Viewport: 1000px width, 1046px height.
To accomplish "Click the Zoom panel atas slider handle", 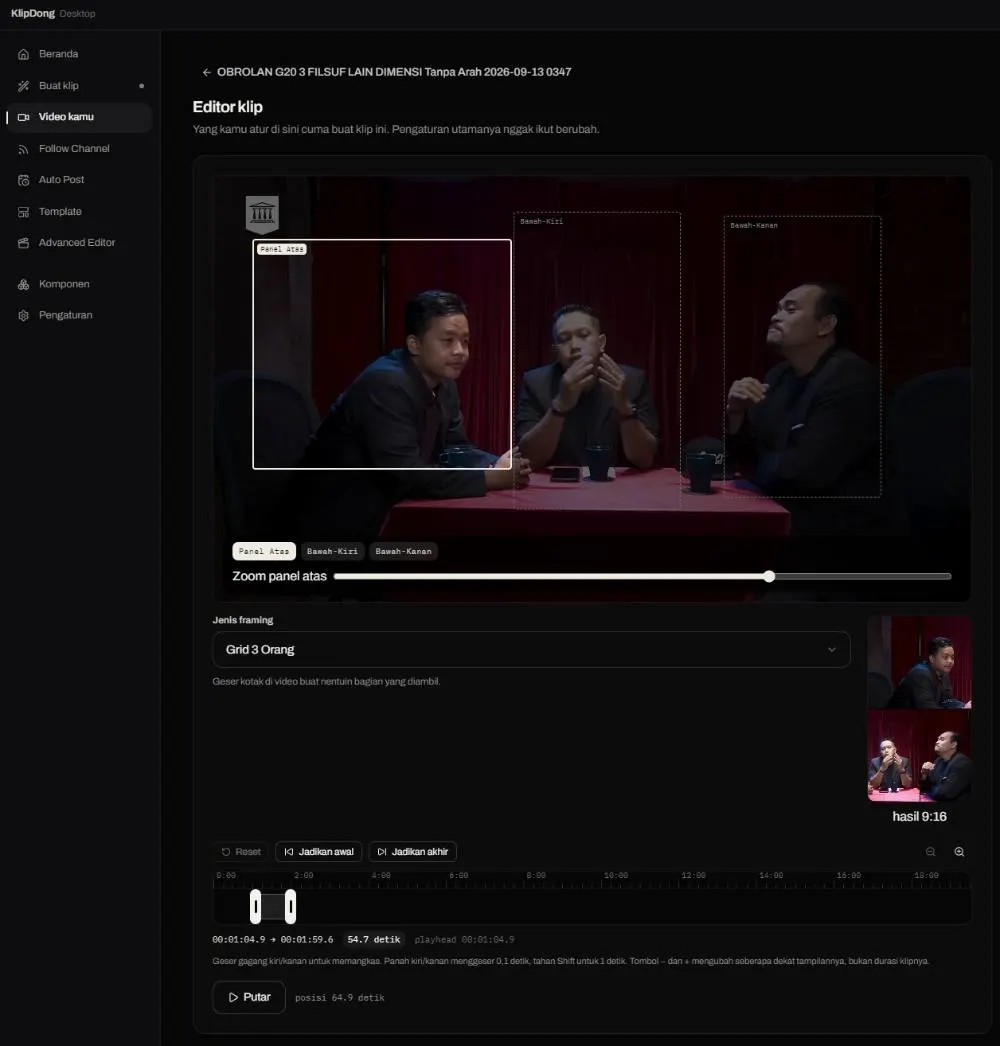I will (769, 576).
